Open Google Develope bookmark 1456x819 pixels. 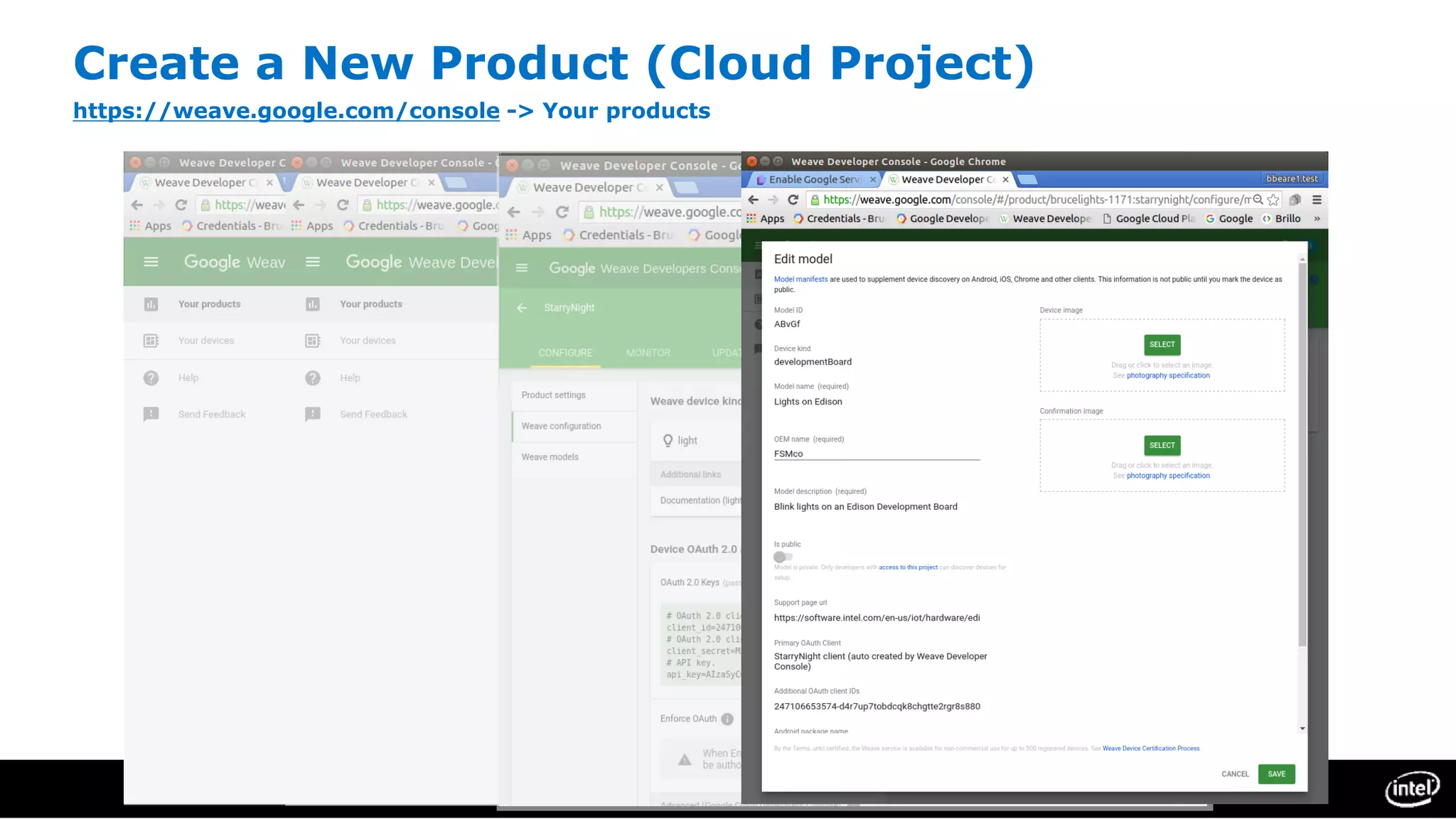tap(943, 219)
